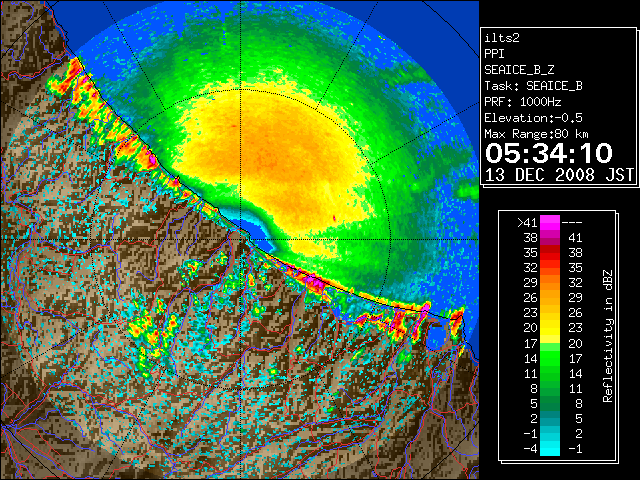Viewport: 640px width, 480px height.
Task: Click the orange 29-32 dBZ legend swatch
Action: (550, 282)
